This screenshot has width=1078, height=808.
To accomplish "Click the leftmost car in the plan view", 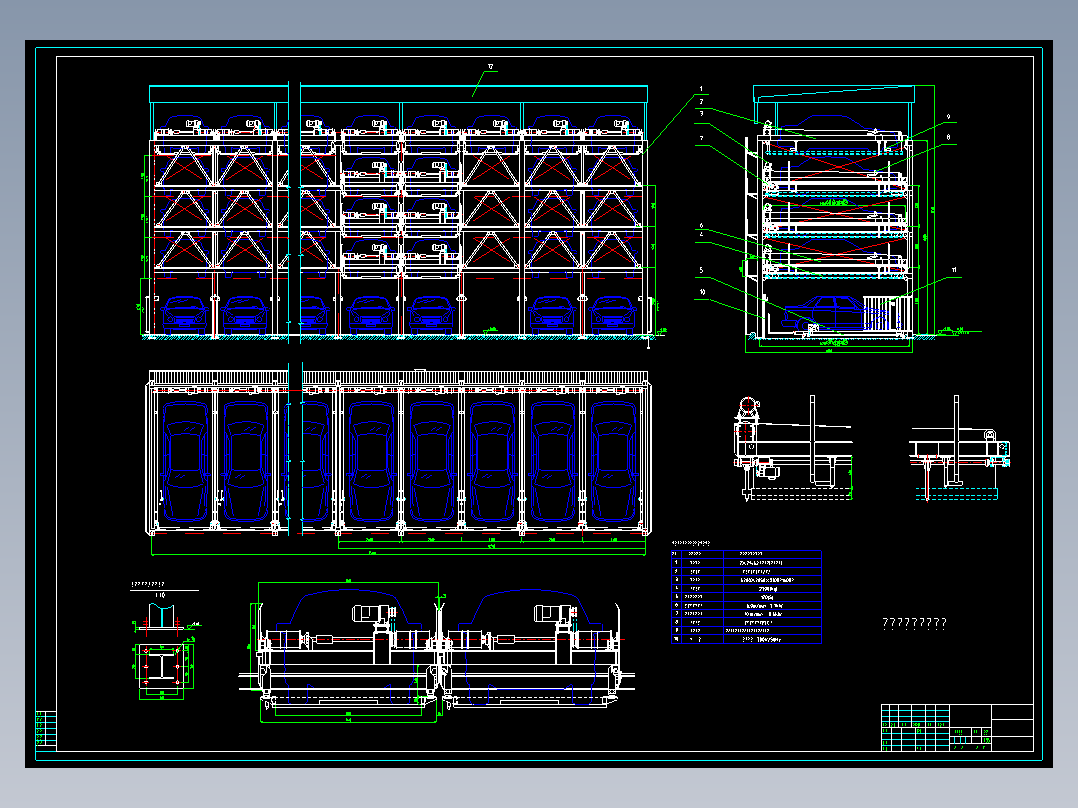I will coord(184,461).
